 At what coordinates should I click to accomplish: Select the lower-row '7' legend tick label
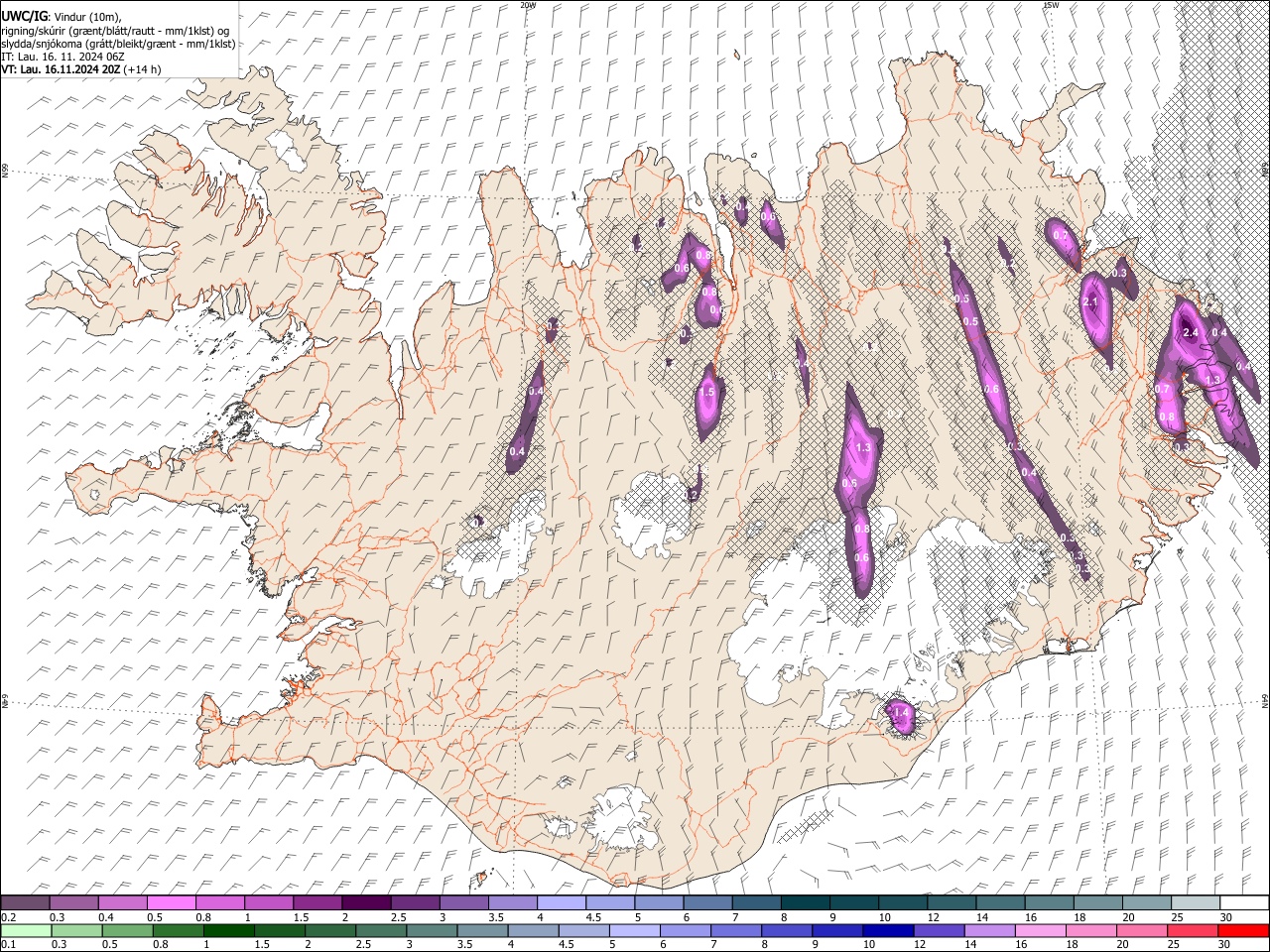713,944
